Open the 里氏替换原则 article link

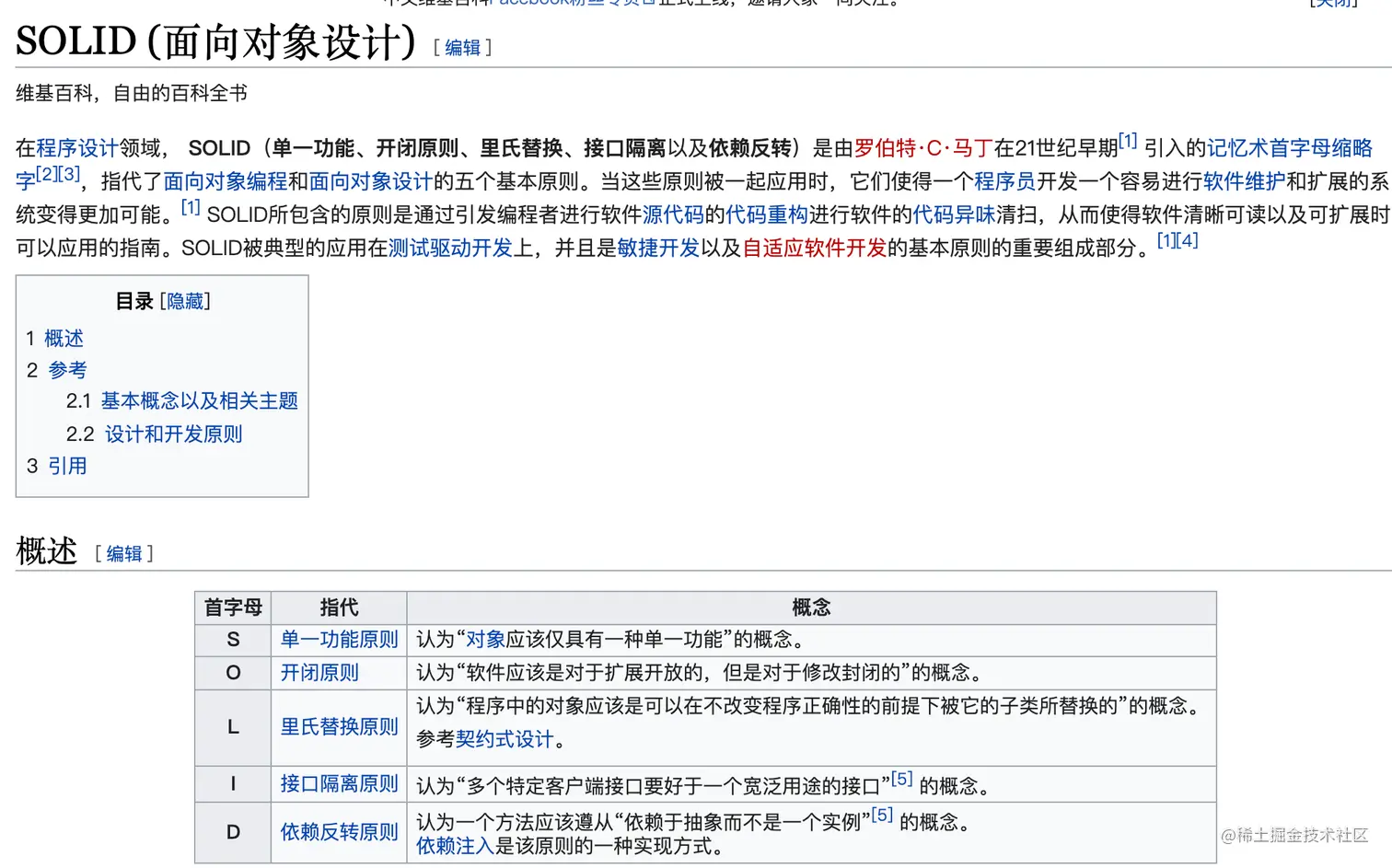[338, 726]
